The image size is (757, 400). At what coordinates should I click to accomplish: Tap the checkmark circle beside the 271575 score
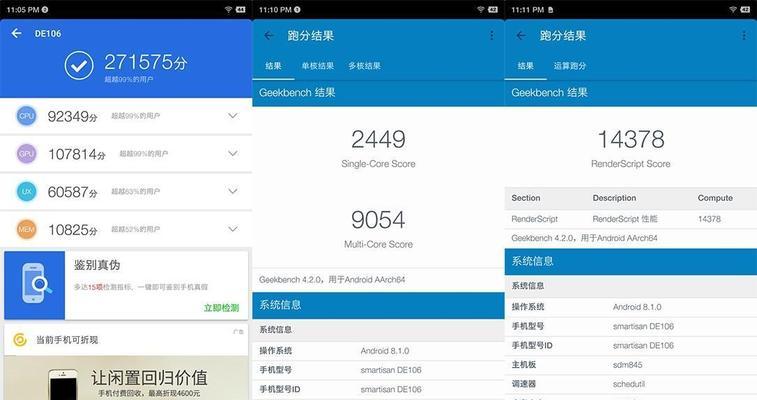point(79,66)
